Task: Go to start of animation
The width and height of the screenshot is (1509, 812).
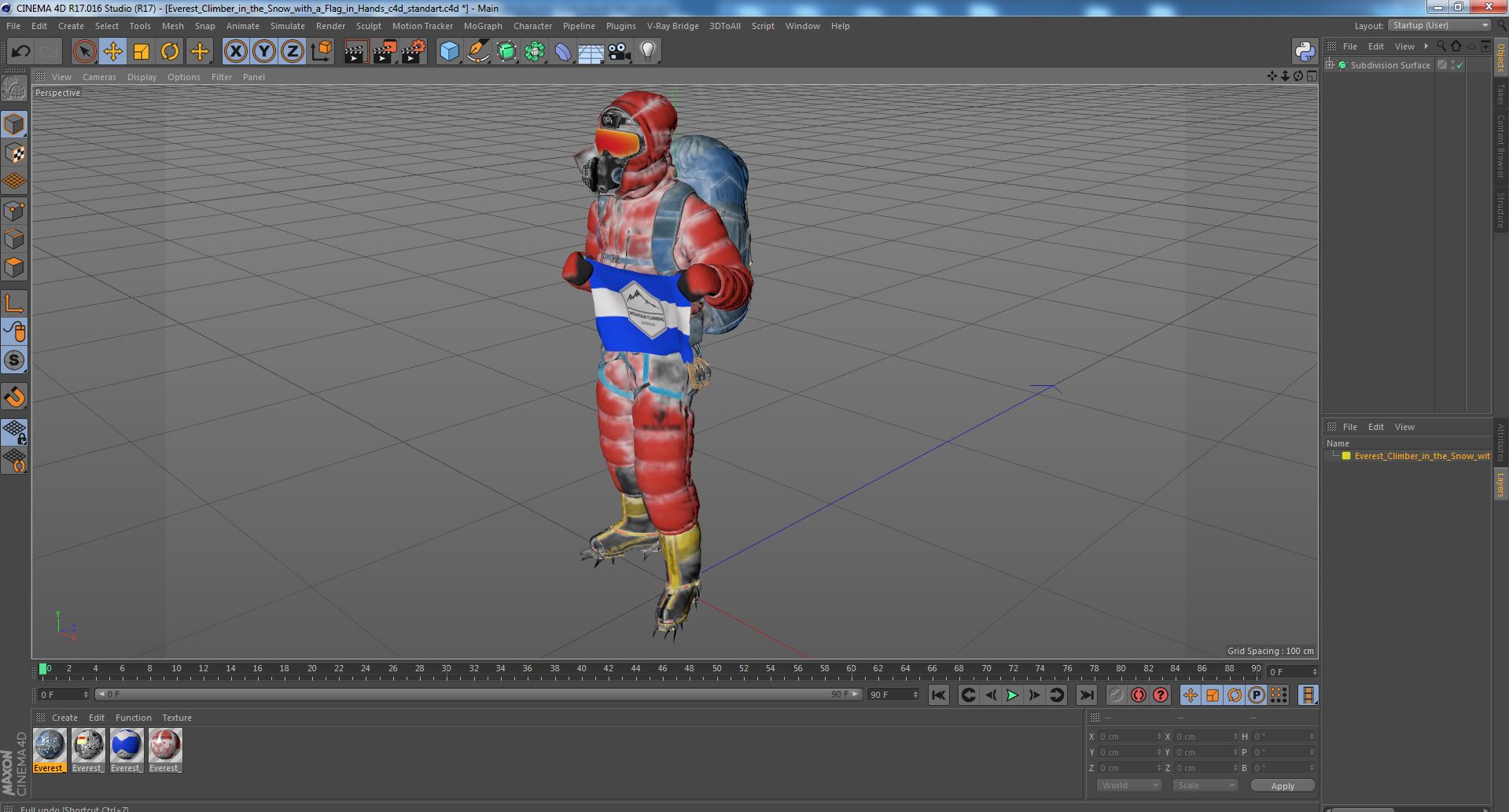Action: (x=938, y=695)
